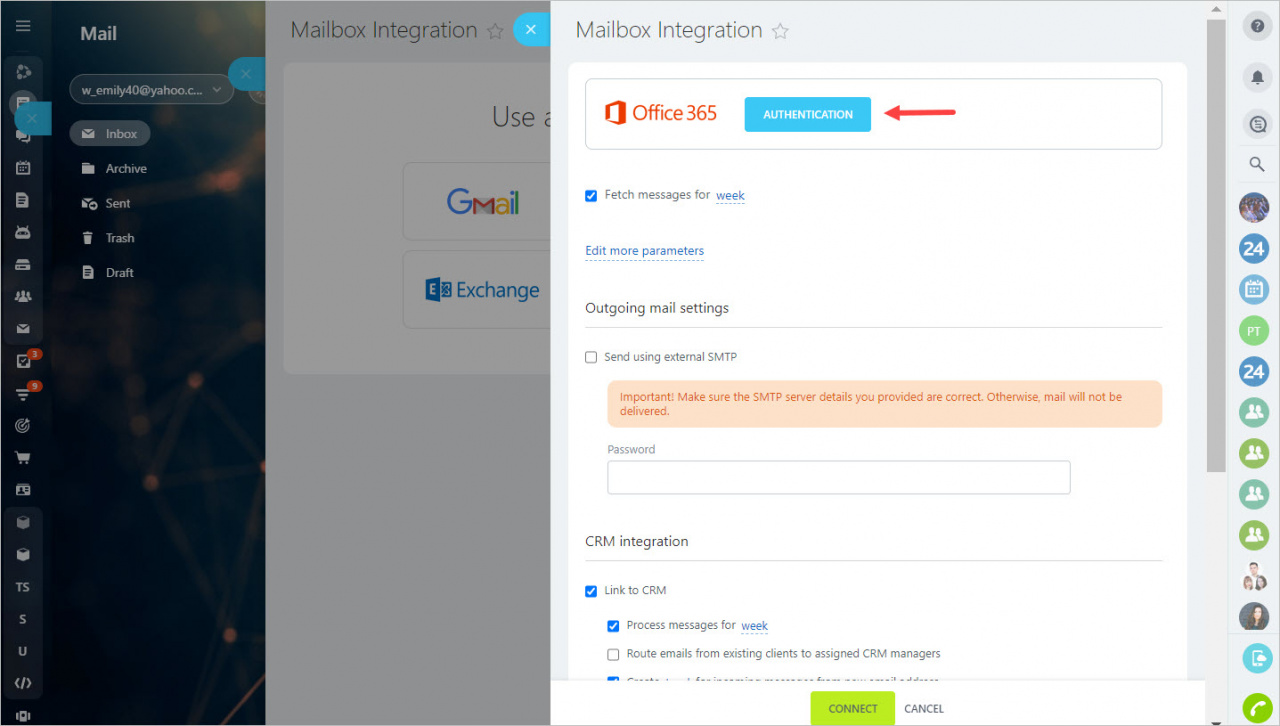Expand the w_emily40 mailbox selector
Image resolution: width=1280 pixels, height=726 pixels.
(x=151, y=89)
